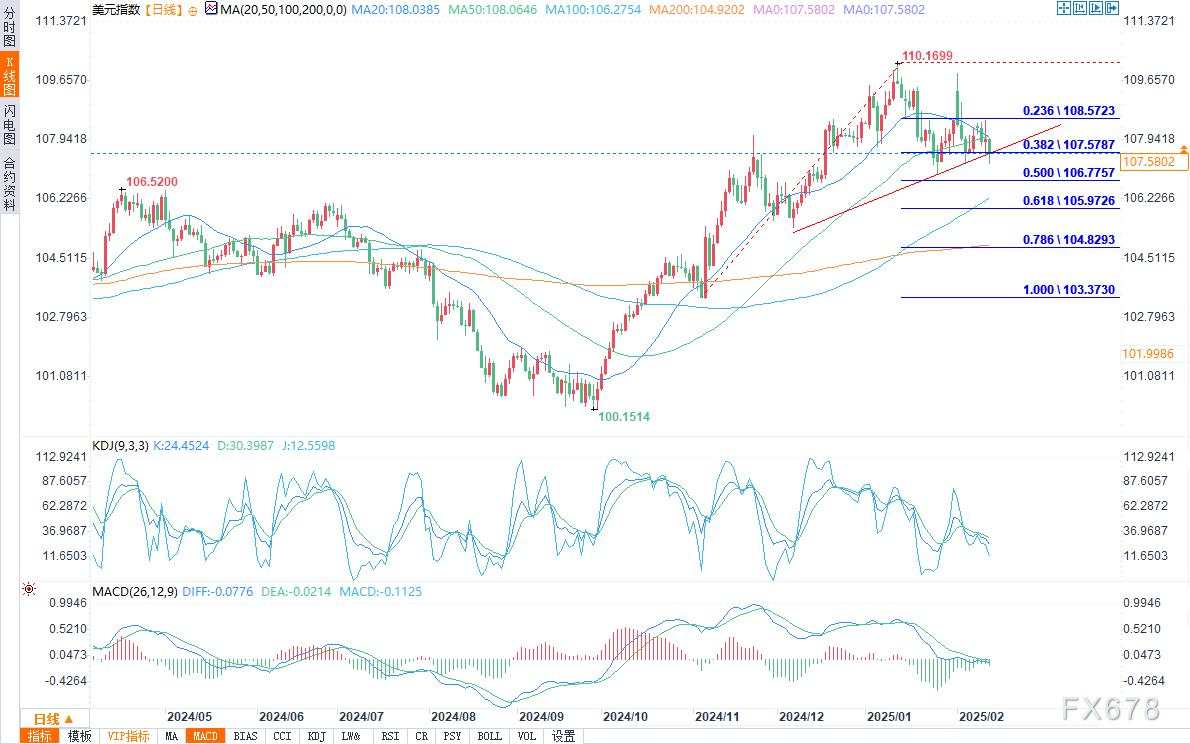Screen dimensions: 1190x744
Task: Select the MACD indicator button
Action: 205,736
